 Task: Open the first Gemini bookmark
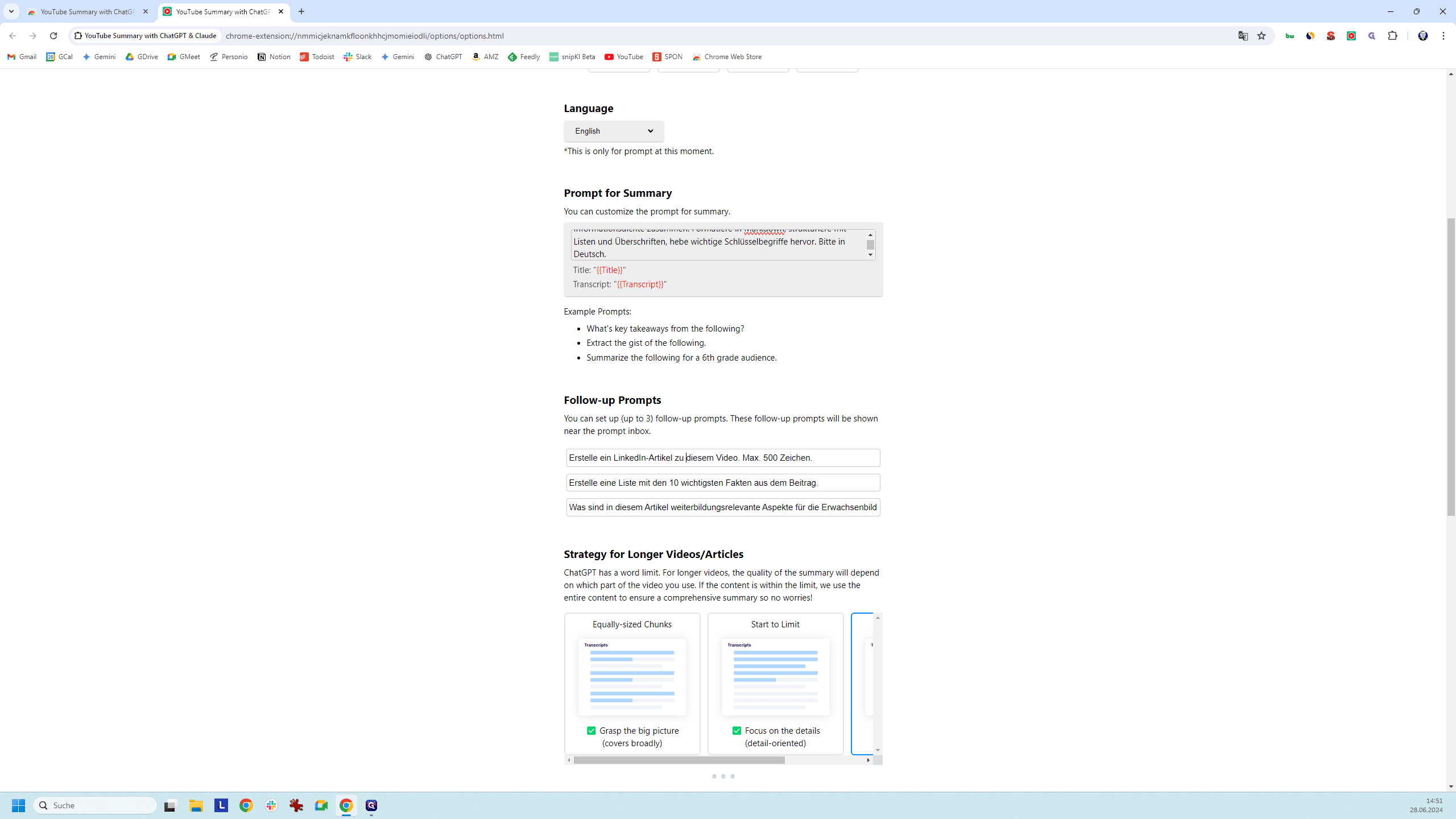[99, 57]
